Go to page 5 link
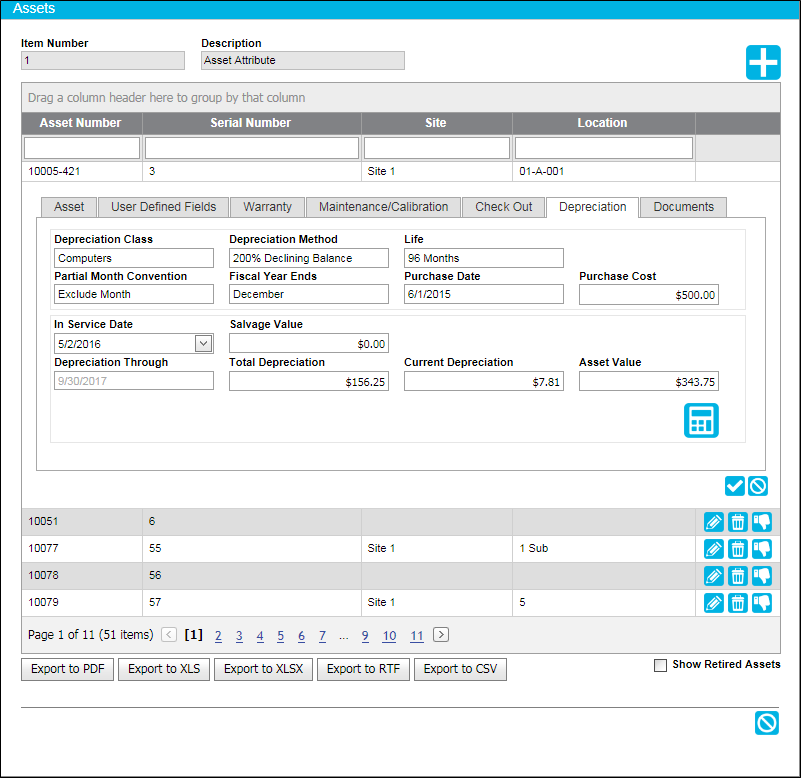Viewport: 801px width, 778px height. pyautogui.click(x=280, y=635)
